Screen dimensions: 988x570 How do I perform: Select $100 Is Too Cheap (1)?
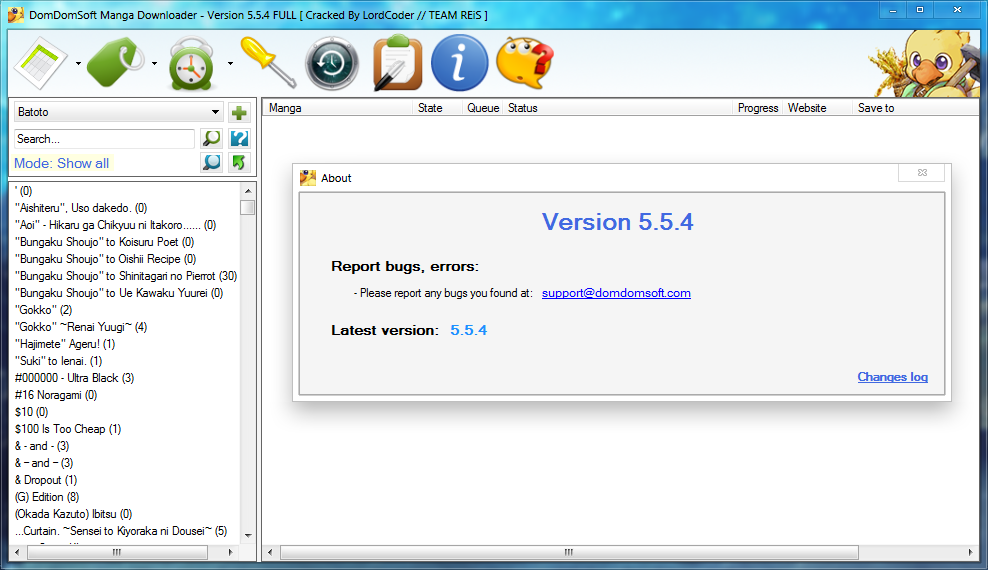(x=68, y=429)
